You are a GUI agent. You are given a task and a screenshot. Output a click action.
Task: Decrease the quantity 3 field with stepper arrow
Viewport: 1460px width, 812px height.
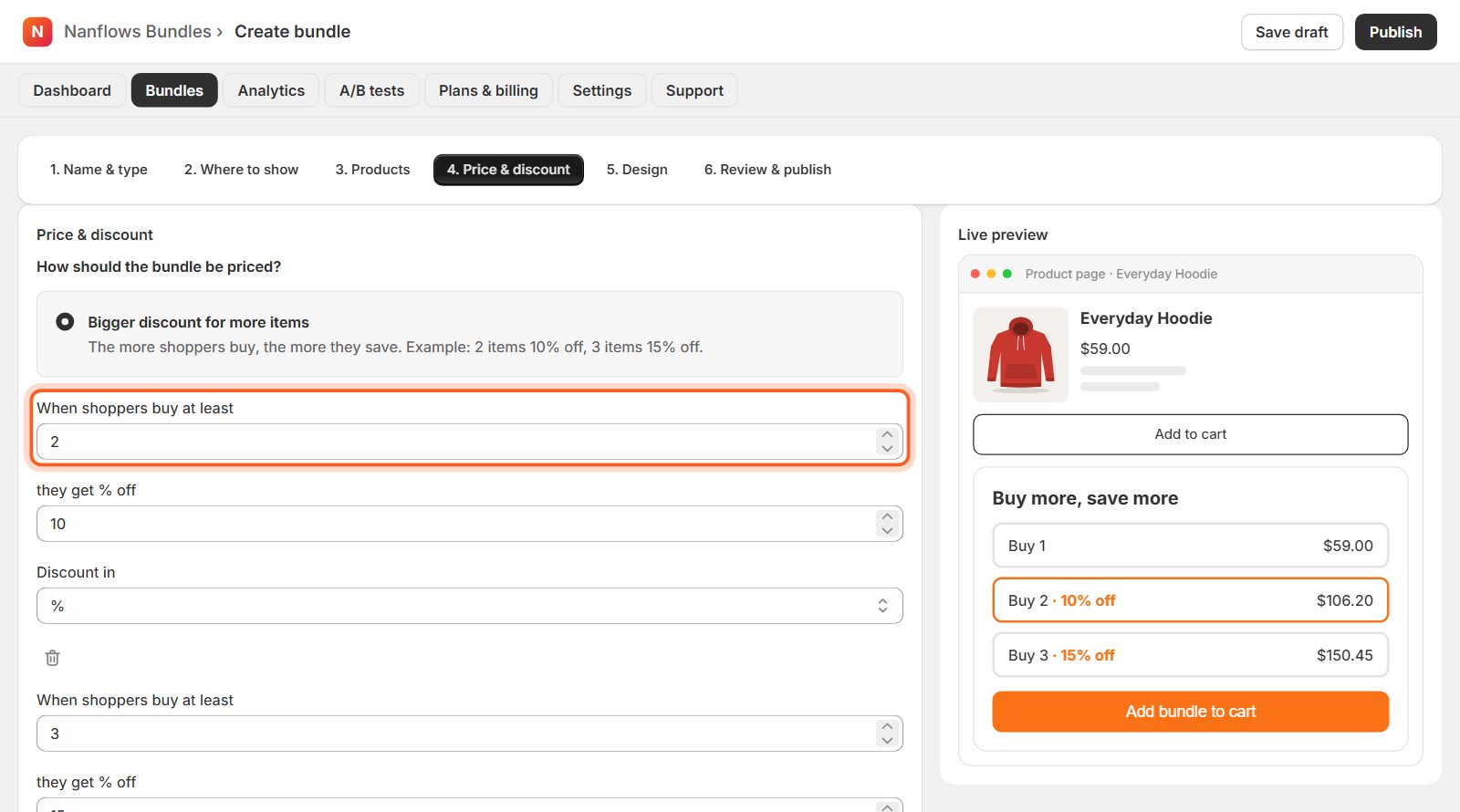(887, 741)
